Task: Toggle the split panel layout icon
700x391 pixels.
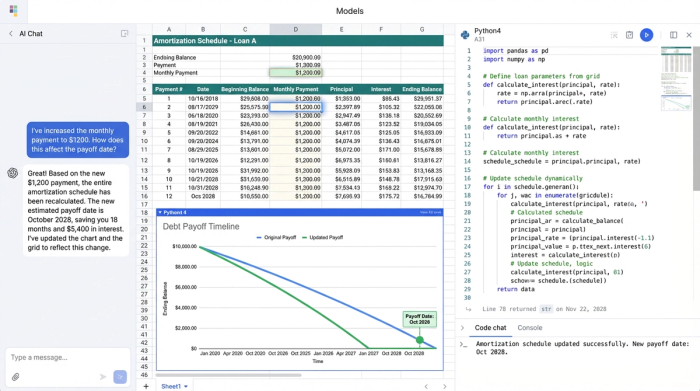Action: click(673, 35)
